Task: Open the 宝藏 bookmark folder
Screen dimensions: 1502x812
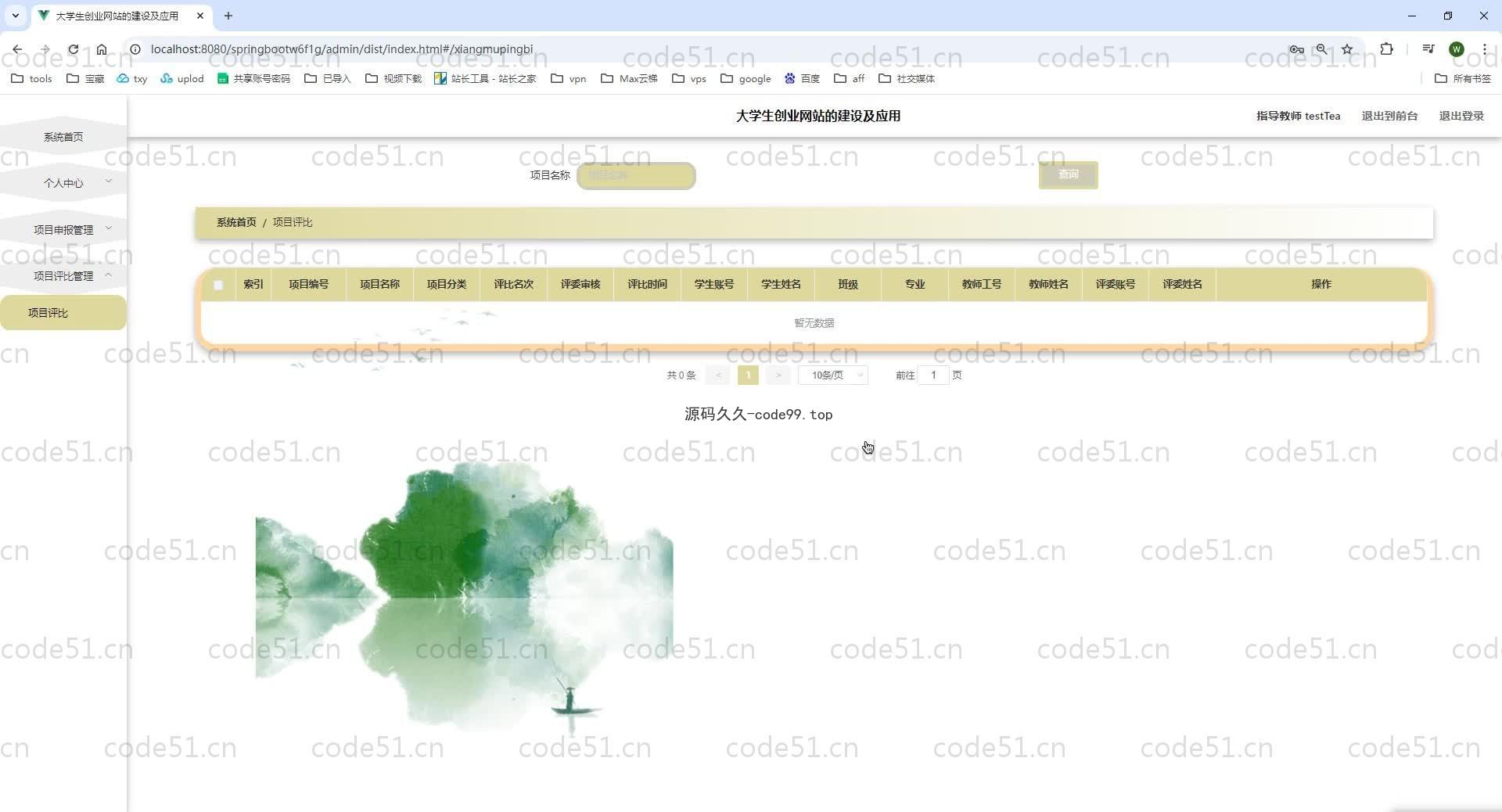Action: 85,78
